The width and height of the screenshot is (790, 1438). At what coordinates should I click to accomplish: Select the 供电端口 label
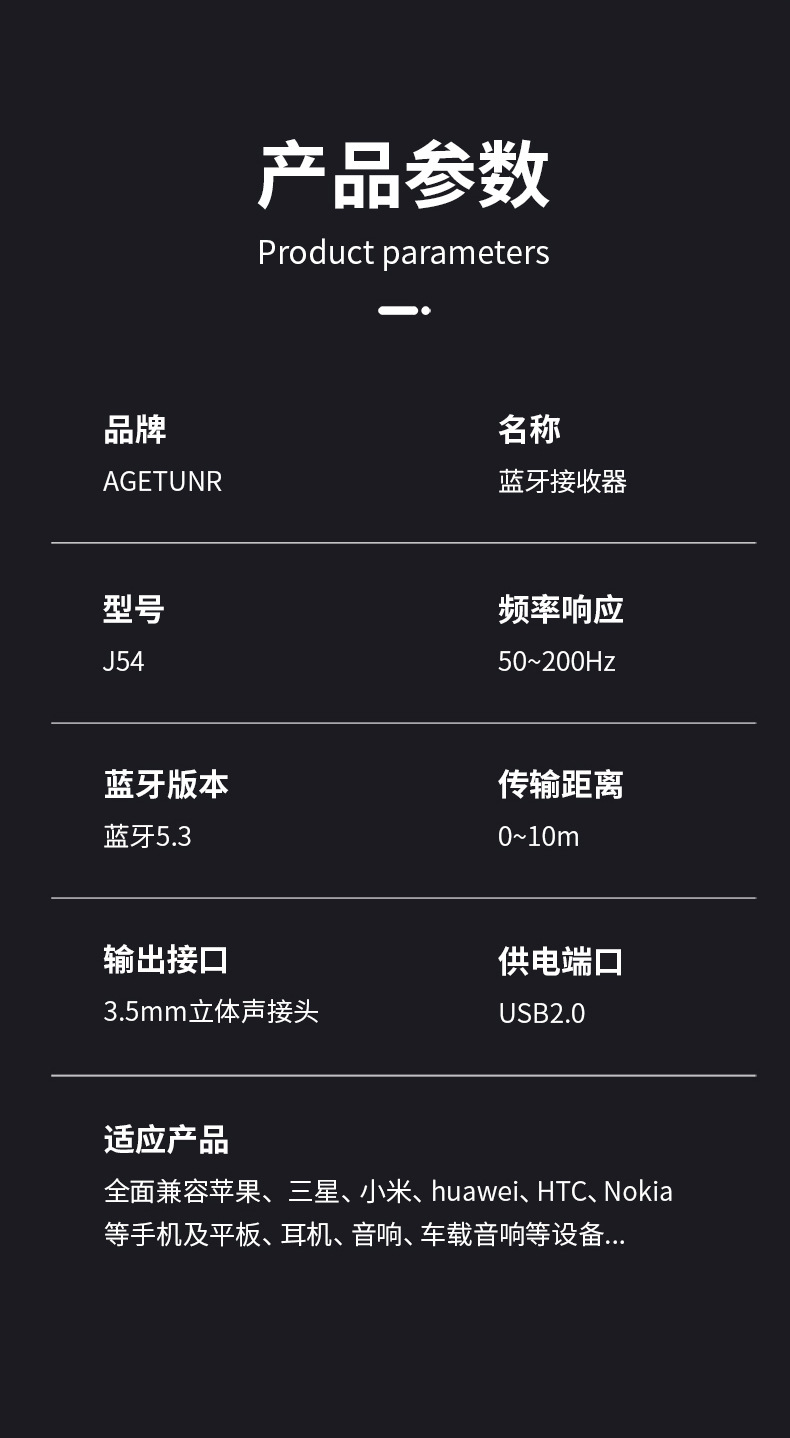point(560,961)
